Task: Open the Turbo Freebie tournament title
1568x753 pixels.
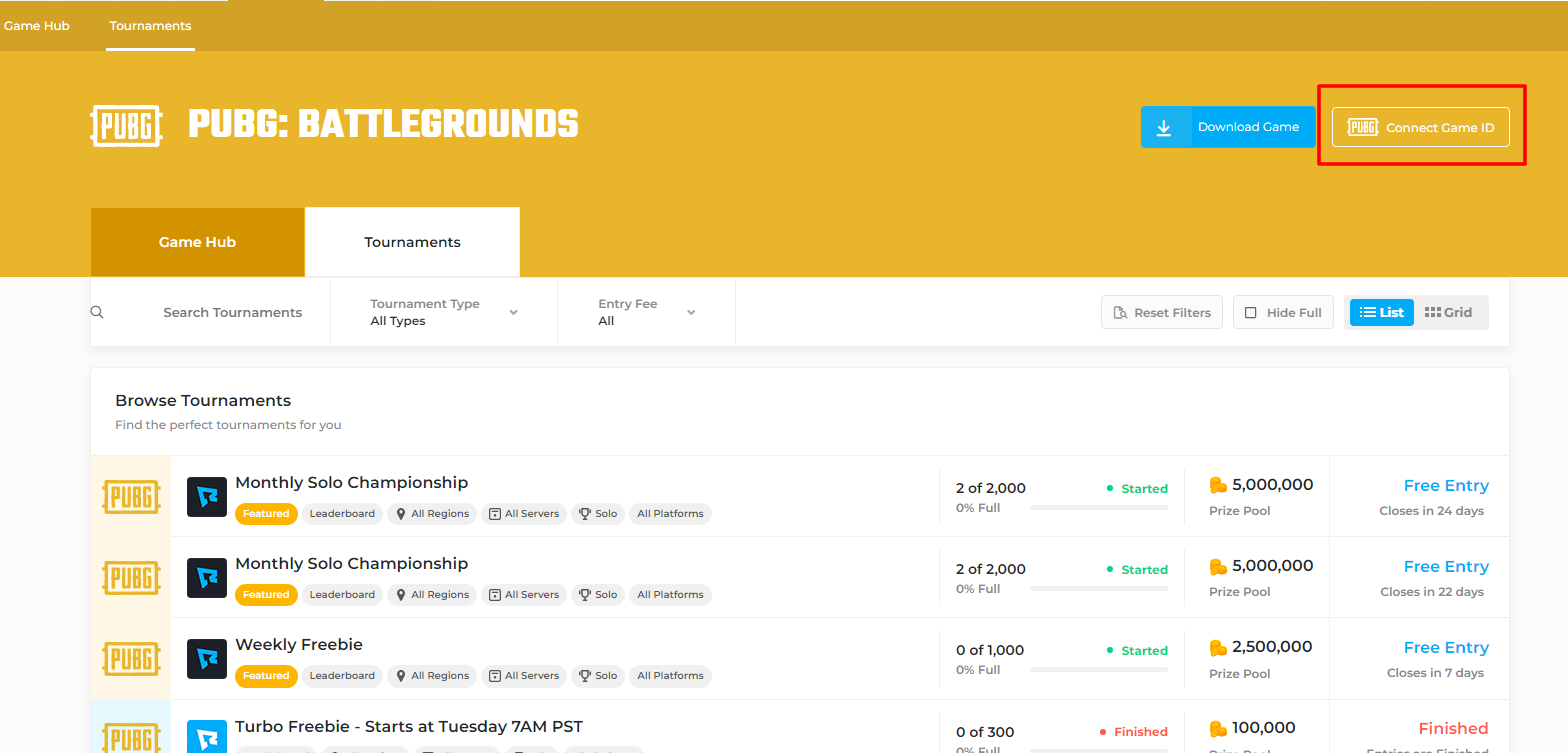Action: point(409,726)
